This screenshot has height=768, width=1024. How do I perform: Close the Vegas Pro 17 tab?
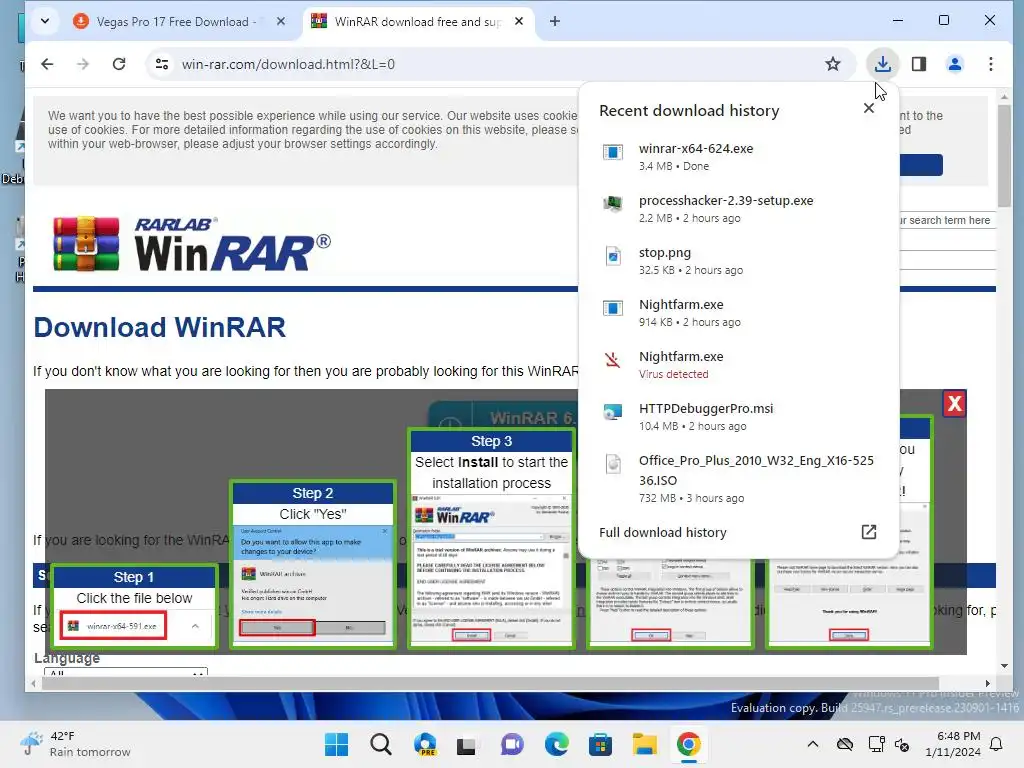coord(281,22)
